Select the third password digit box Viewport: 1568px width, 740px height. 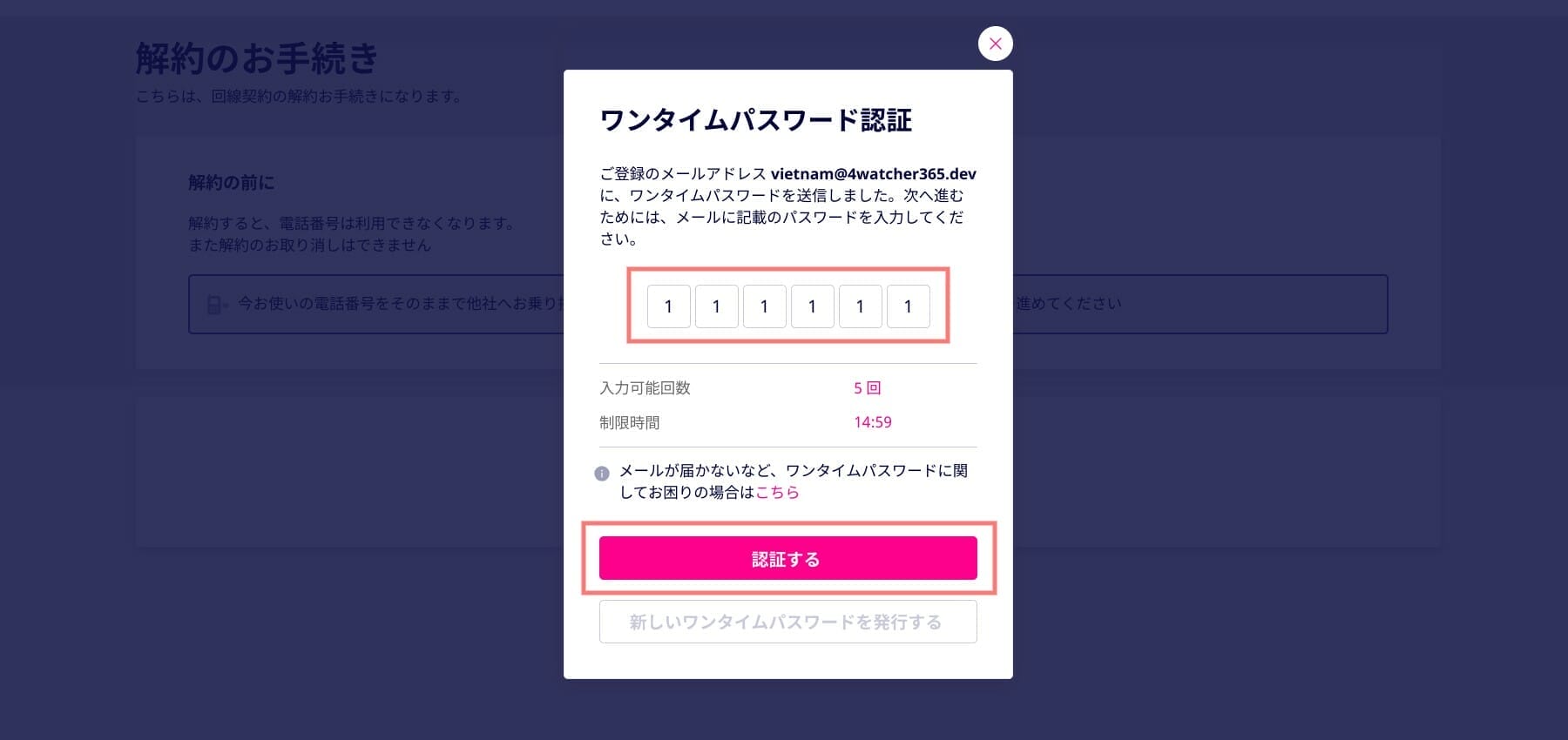tap(765, 306)
